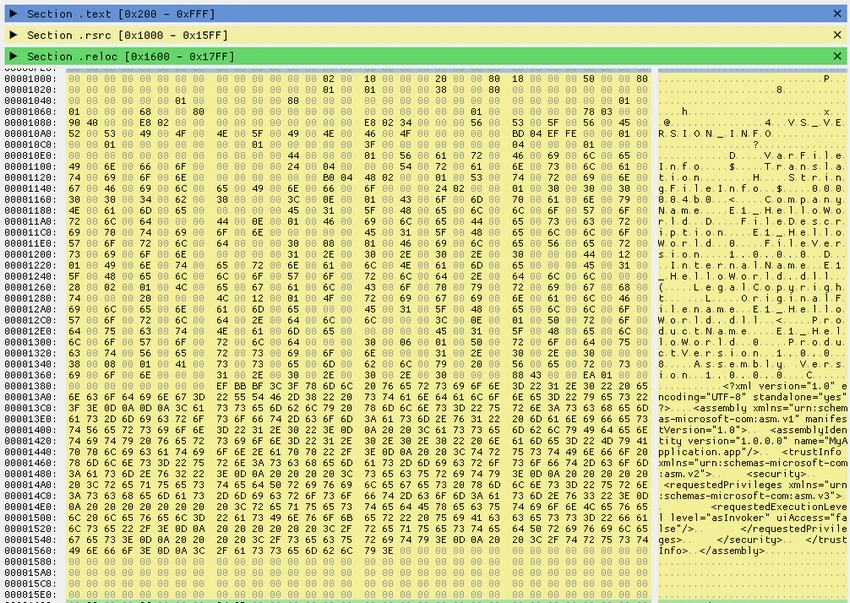The width and height of the screenshot is (850, 603).
Task: Select the Section .reloc [0x1600 - 0x17FF] label
Action: click(x=131, y=56)
